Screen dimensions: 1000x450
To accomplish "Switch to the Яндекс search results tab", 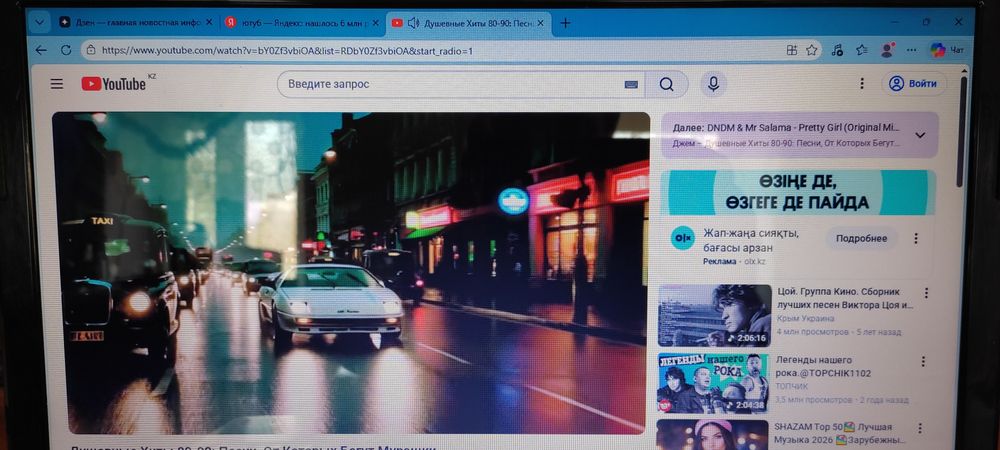I will pos(295,22).
